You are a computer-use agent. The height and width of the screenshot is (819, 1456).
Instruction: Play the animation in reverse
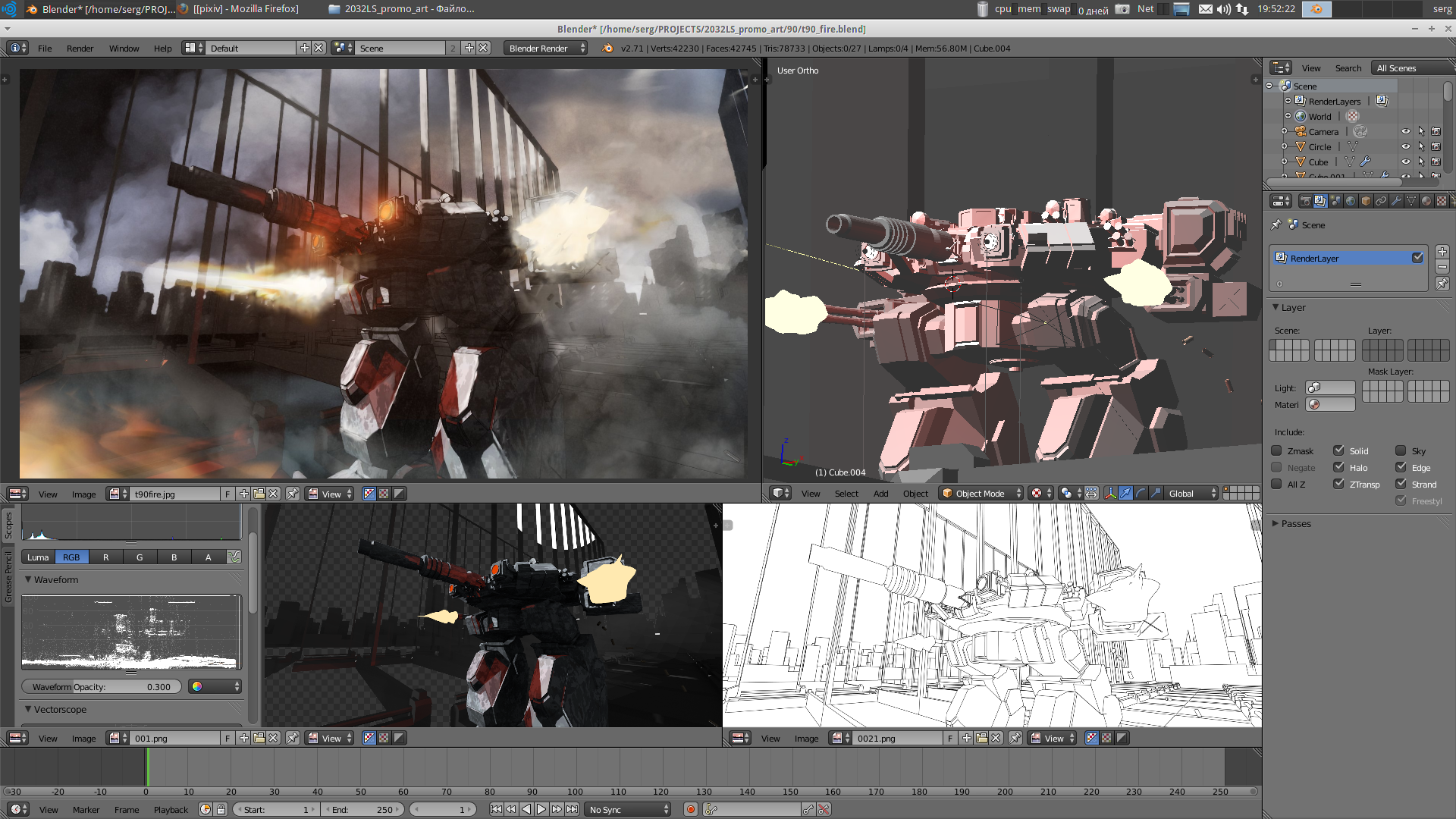point(526,810)
